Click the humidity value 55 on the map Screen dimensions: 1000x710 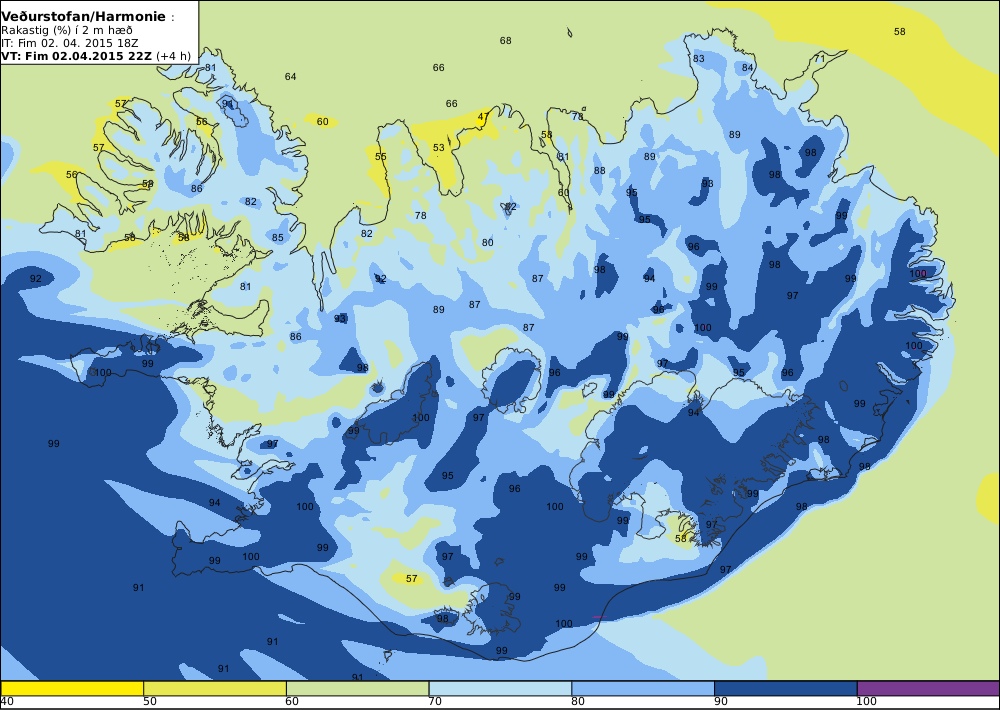[381, 156]
